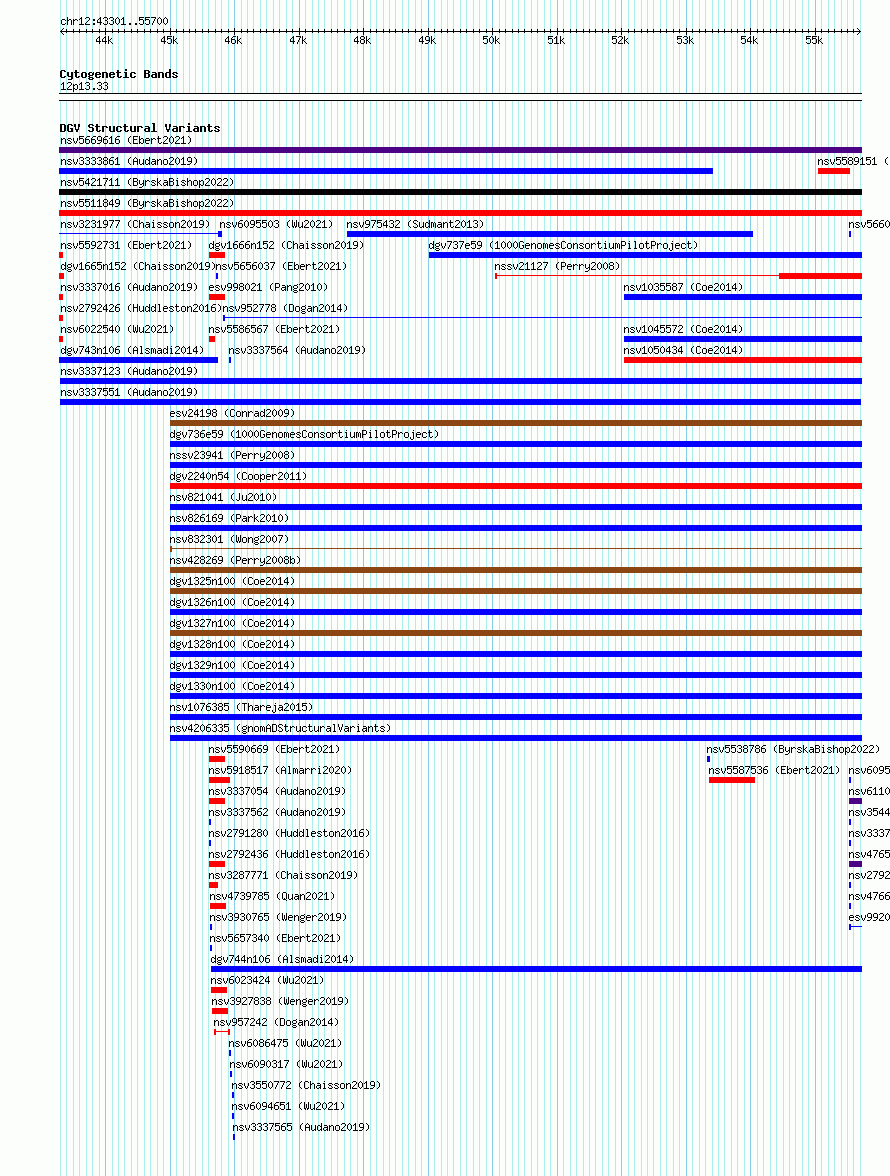Image resolution: width=890 pixels, height=1176 pixels.
Task: Open nsv3333861 (Audano2019) variant label
Action: [129, 161]
